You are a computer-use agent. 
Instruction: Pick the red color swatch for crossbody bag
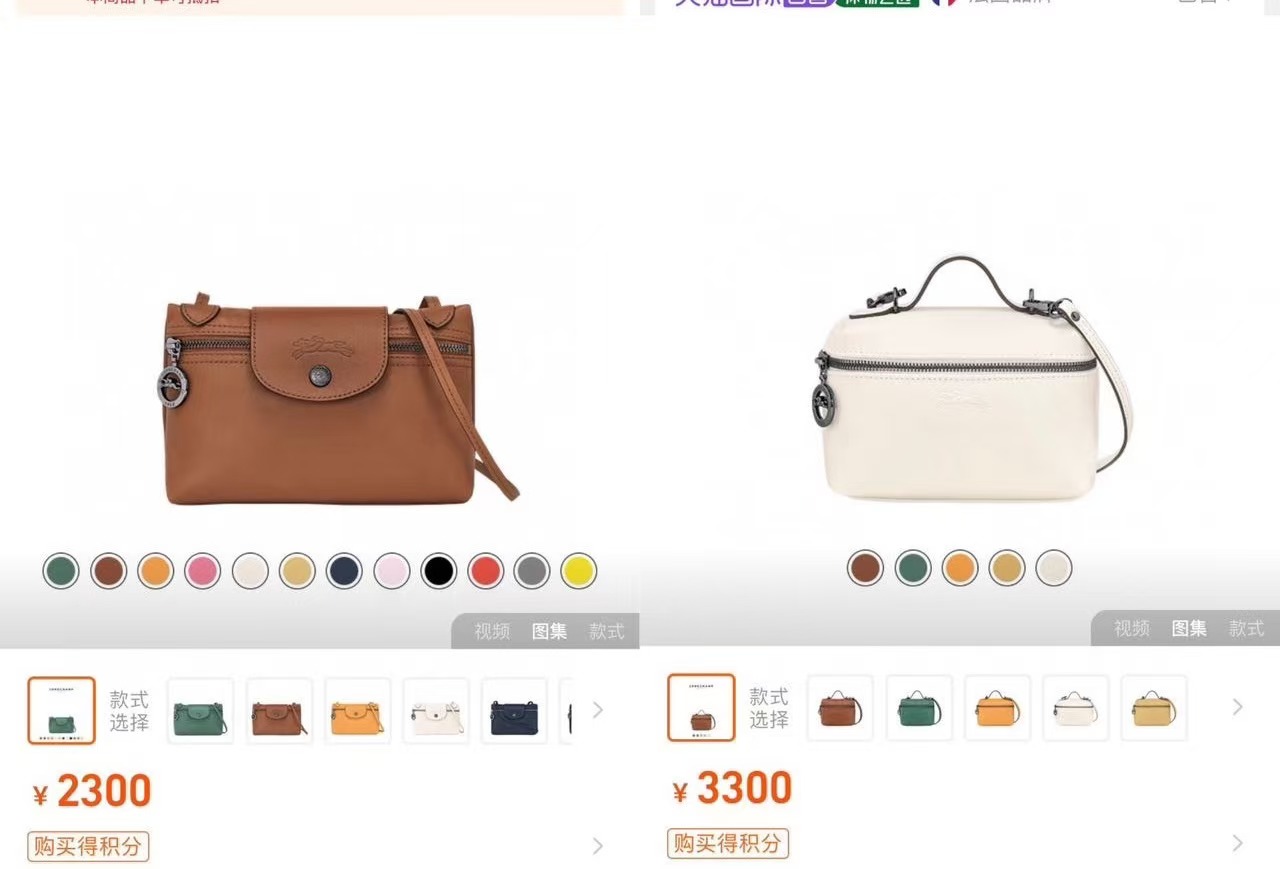coord(485,571)
